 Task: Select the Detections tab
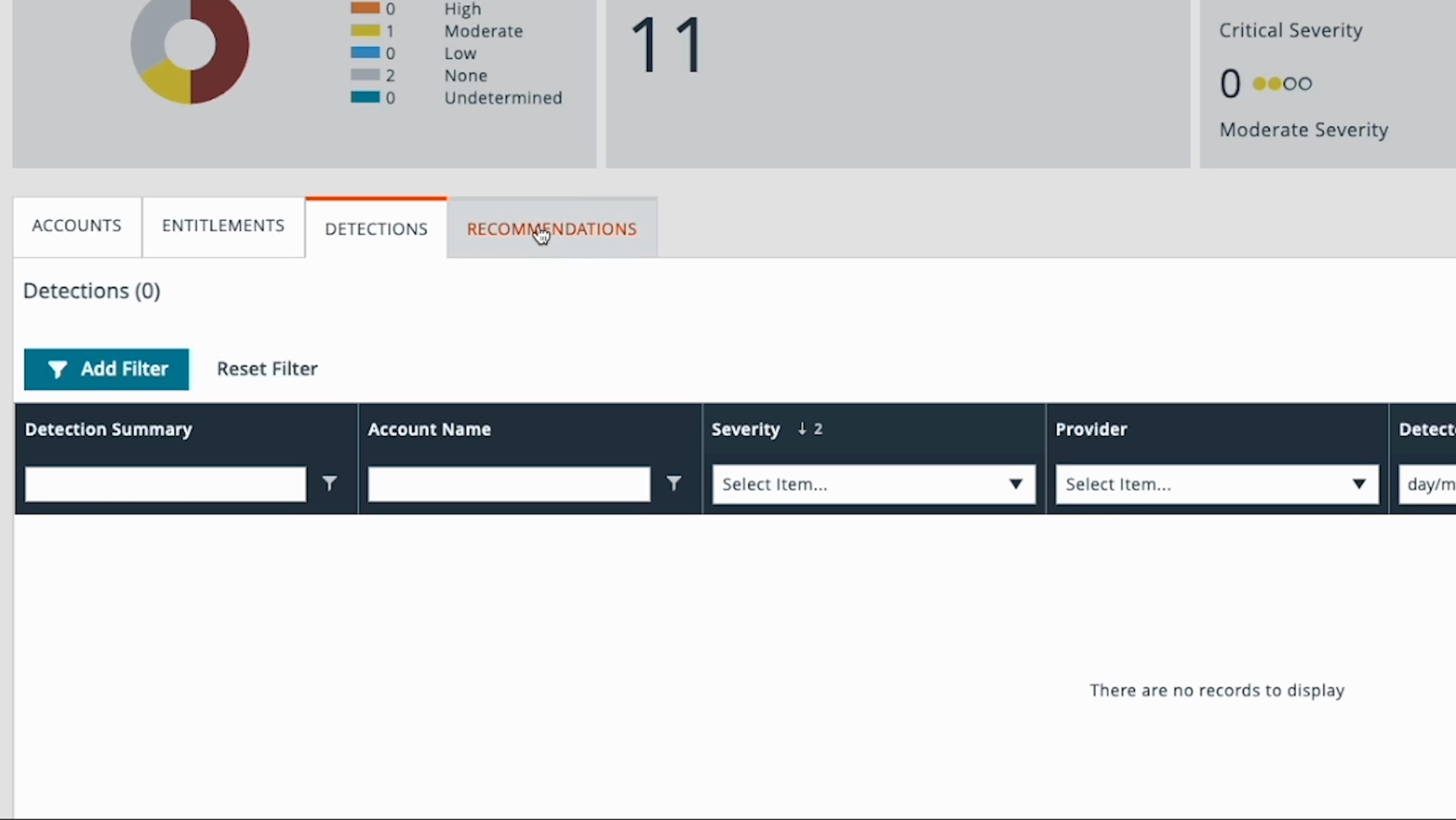[x=376, y=229]
